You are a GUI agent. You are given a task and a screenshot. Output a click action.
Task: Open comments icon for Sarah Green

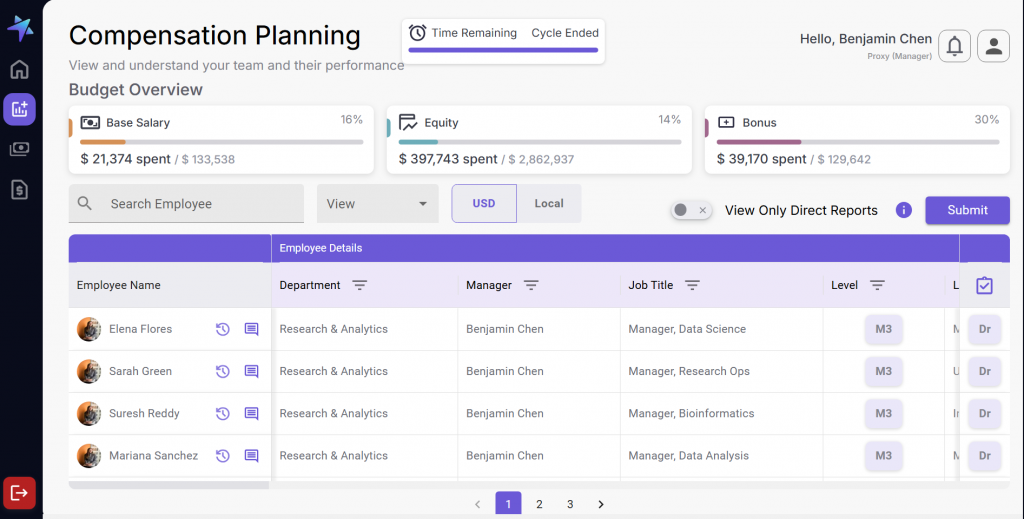pos(252,372)
